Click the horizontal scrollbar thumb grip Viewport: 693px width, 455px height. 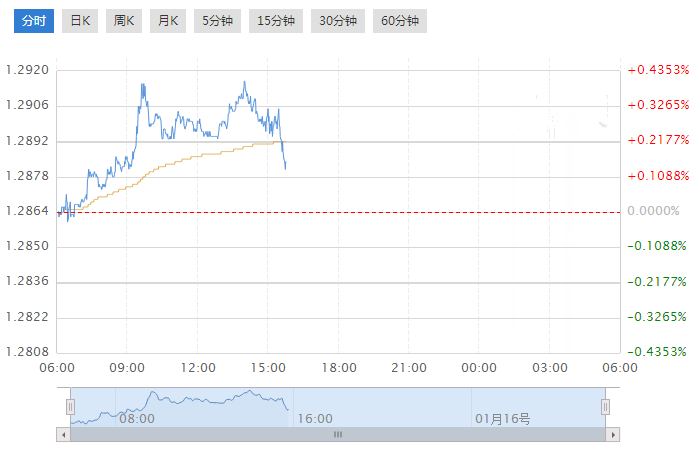pos(338,435)
